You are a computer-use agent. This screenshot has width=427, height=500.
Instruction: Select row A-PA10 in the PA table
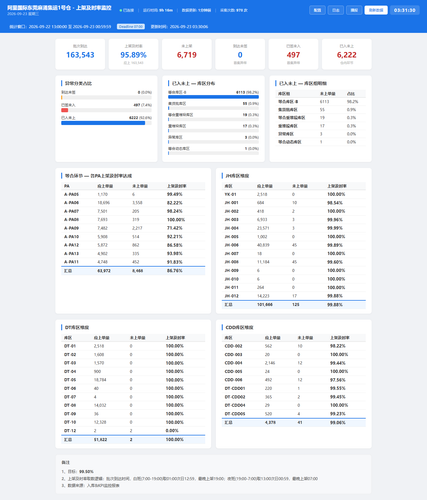coord(133,237)
